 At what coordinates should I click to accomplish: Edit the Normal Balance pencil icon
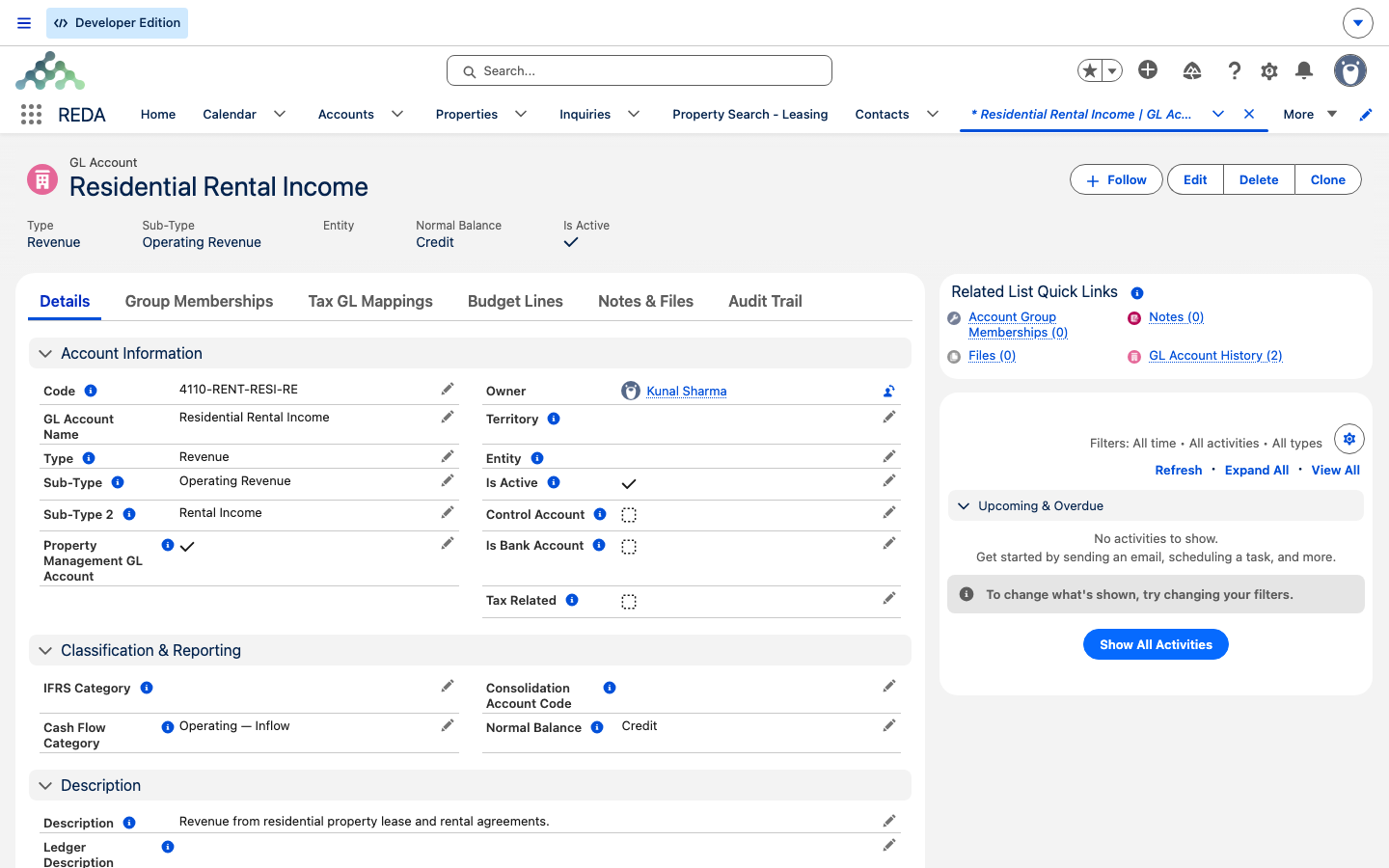coord(889,725)
